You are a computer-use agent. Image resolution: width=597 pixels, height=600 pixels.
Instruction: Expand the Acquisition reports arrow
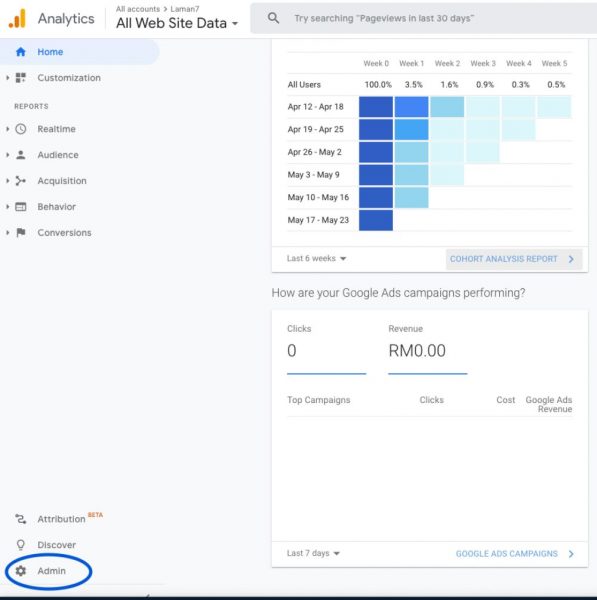point(8,181)
